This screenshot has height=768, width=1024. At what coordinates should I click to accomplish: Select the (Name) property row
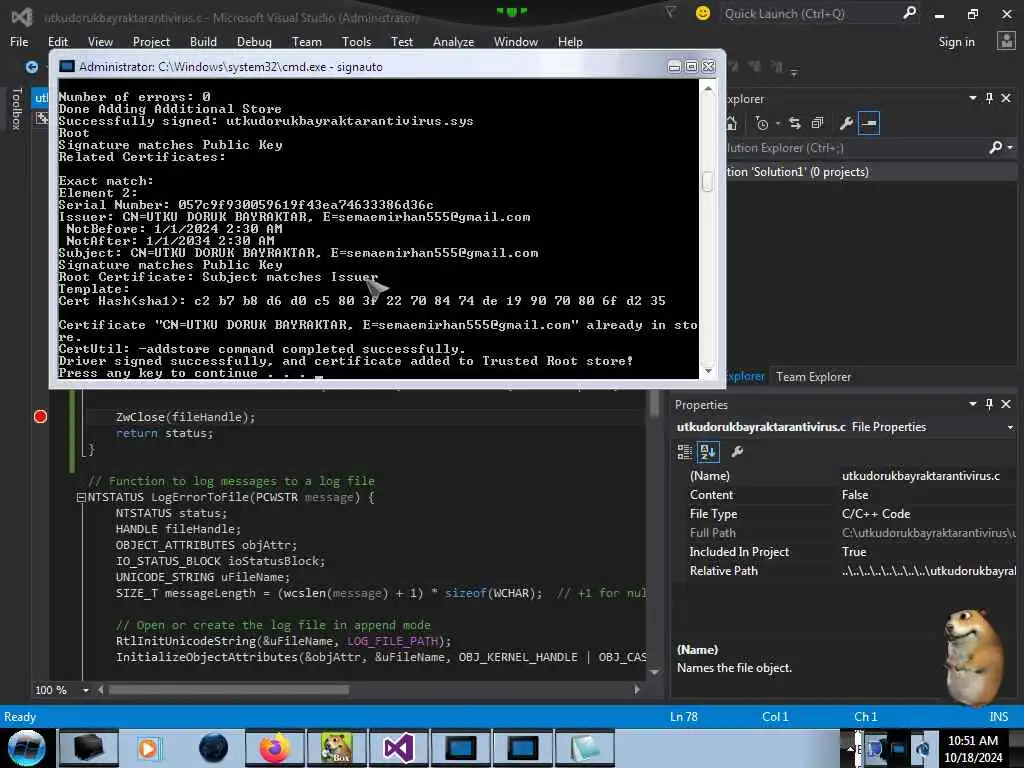(x=846, y=476)
